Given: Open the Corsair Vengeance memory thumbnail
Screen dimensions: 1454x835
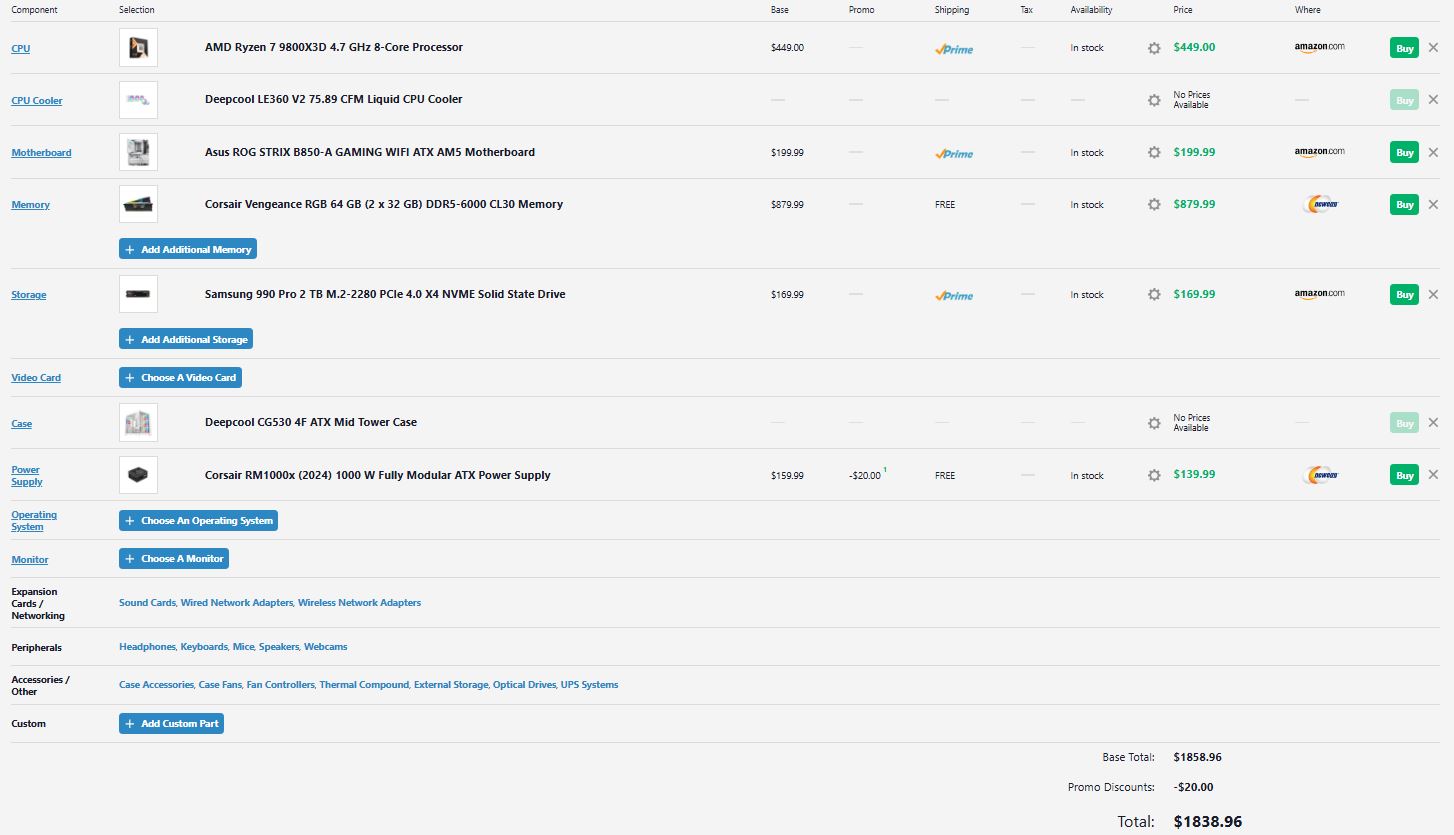Looking at the screenshot, I should [x=138, y=204].
